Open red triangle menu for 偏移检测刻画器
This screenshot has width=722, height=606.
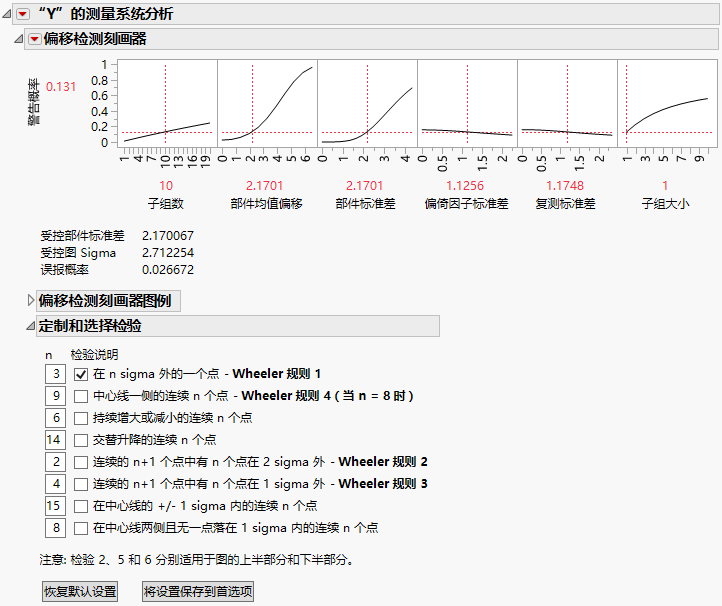pos(35,39)
